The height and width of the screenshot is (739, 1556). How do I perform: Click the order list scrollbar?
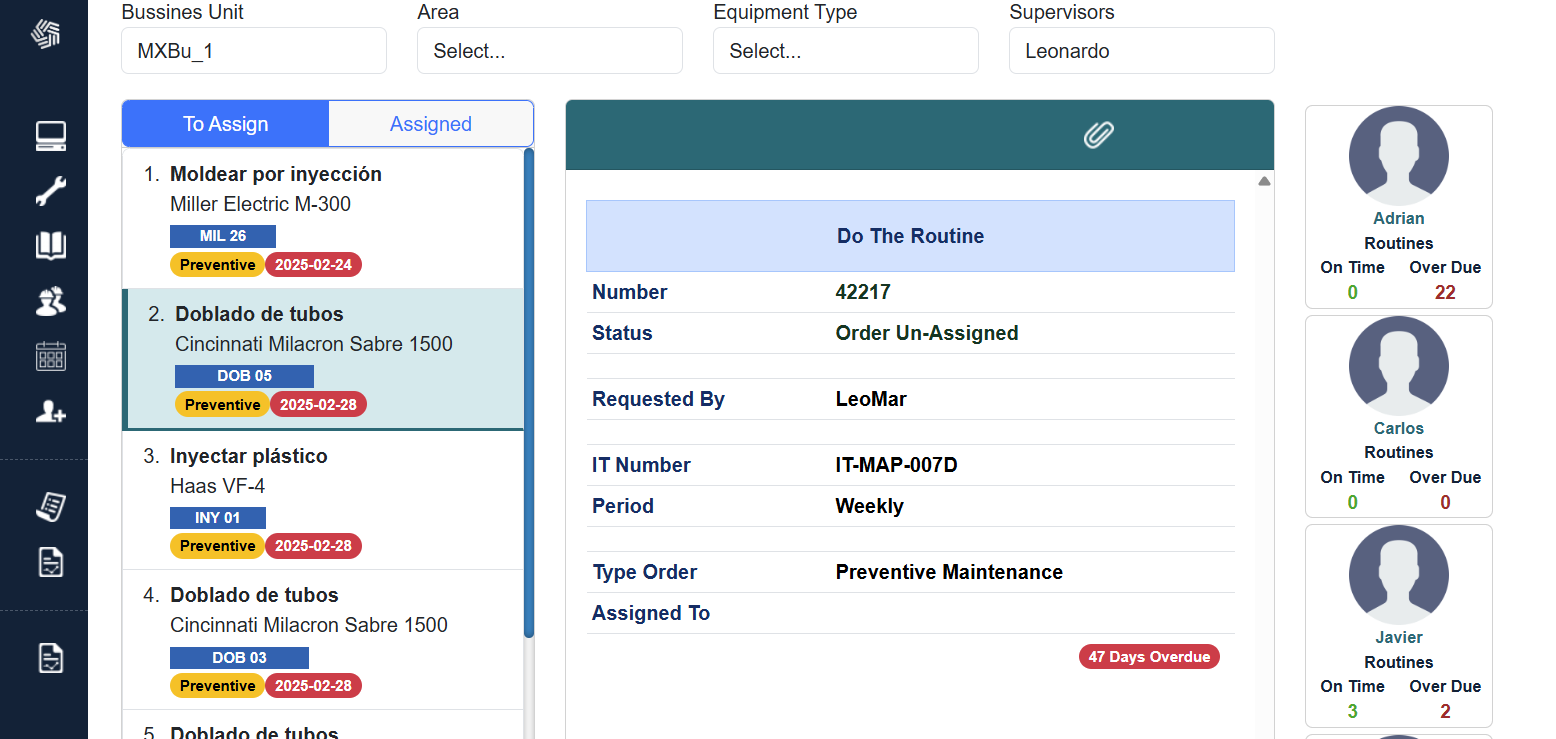click(529, 392)
